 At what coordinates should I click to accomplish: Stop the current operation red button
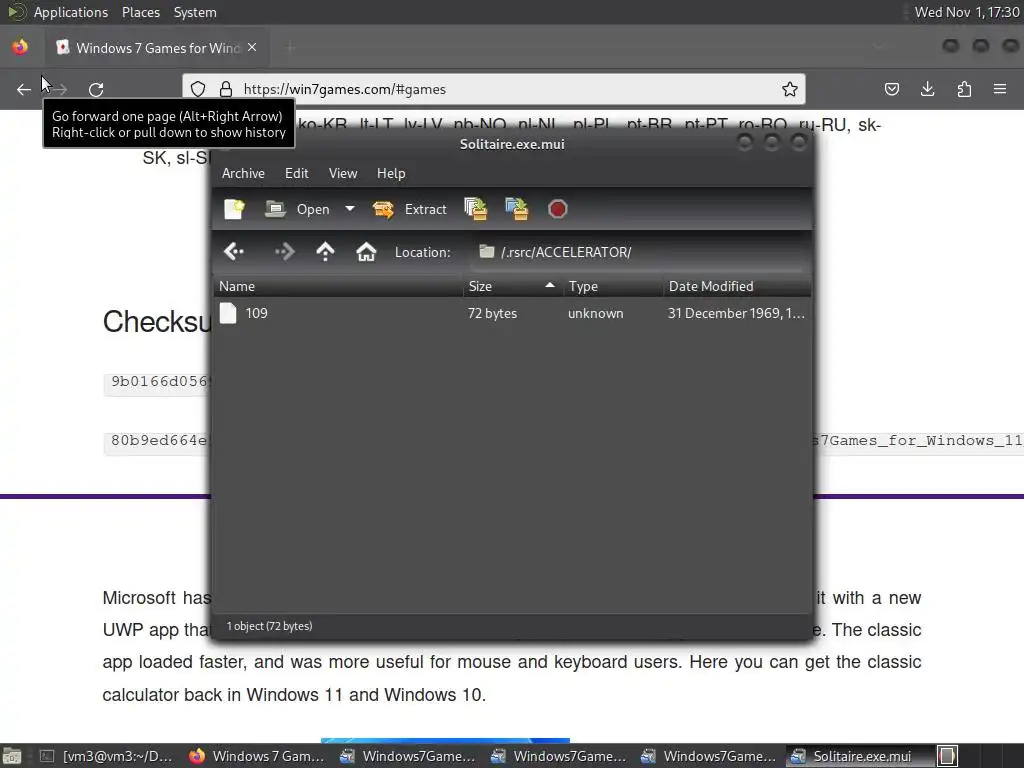[x=557, y=209]
